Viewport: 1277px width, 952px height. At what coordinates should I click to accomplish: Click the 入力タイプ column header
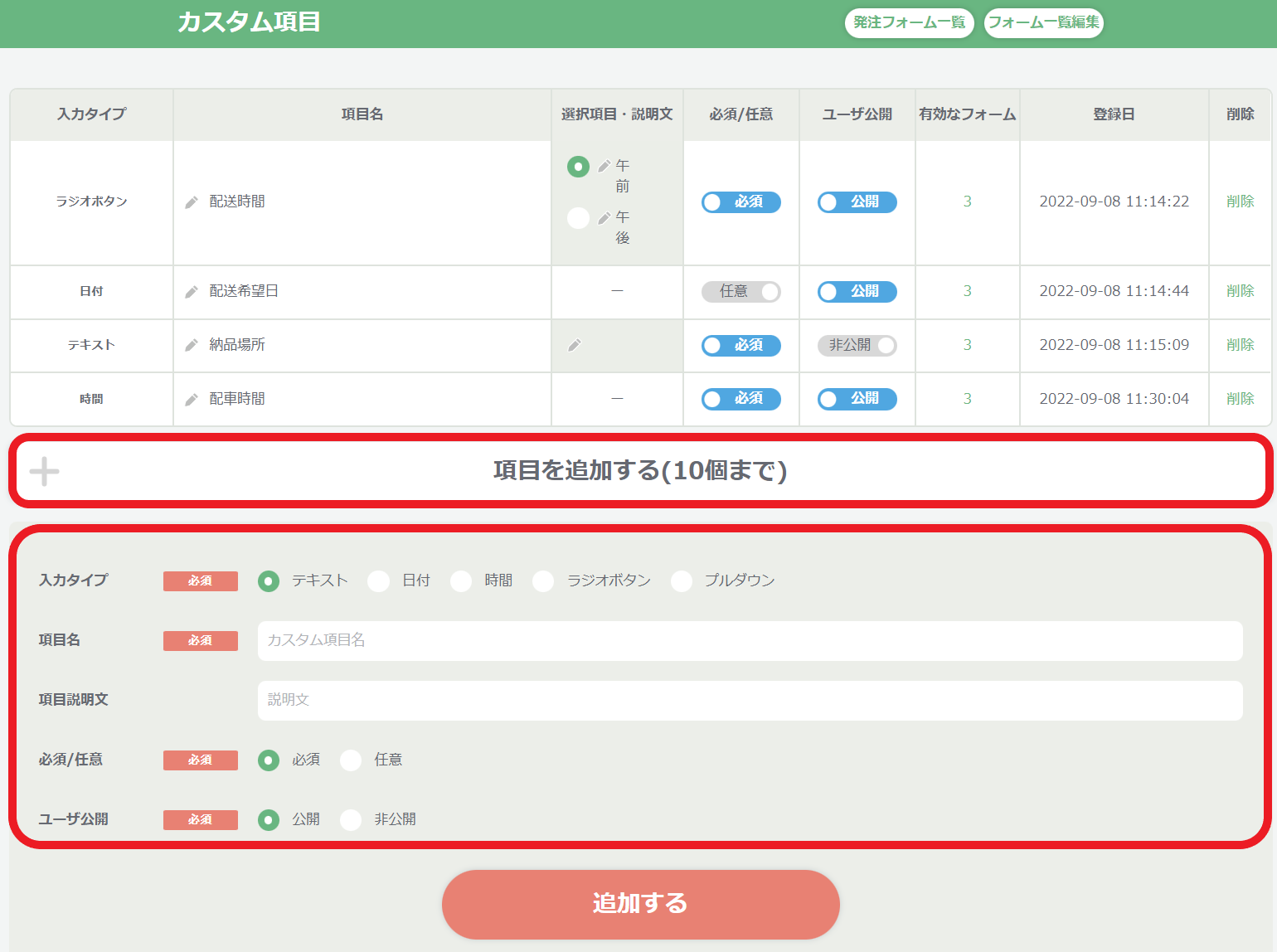click(92, 114)
